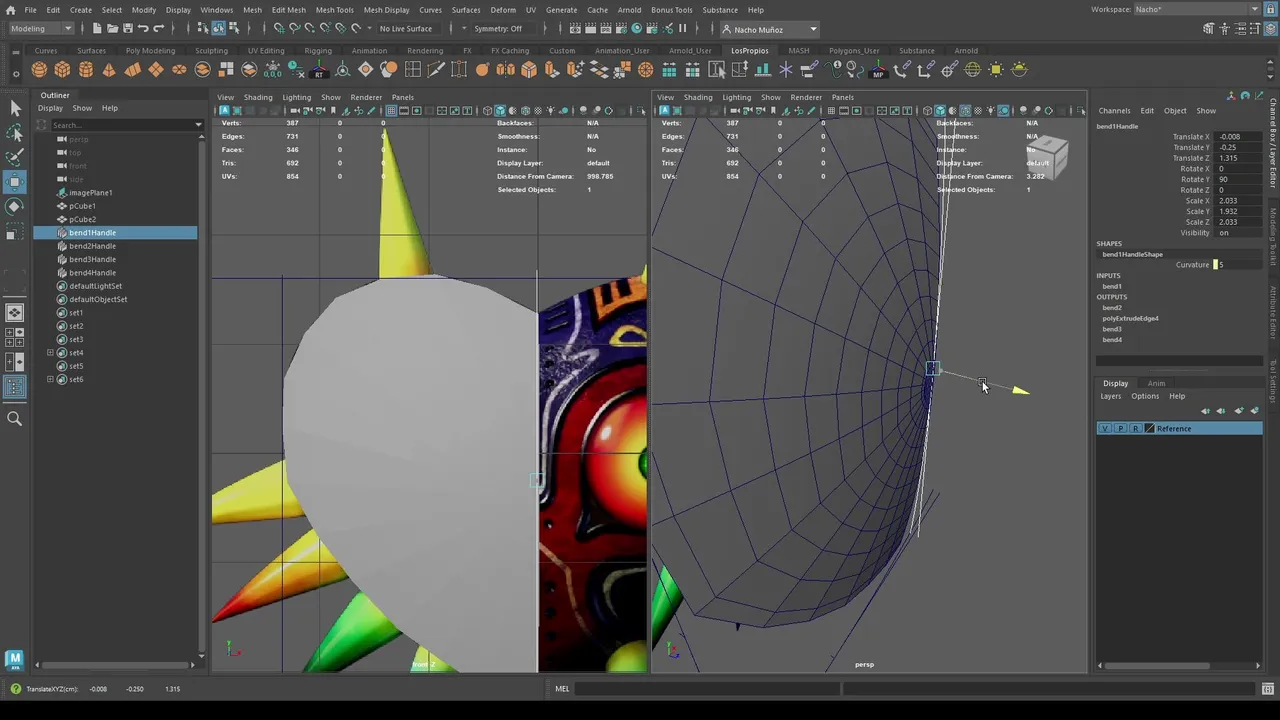Viewport: 1280px width, 720px height.
Task: Switch to the Sculpting shelf tab
Action: pos(211,51)
